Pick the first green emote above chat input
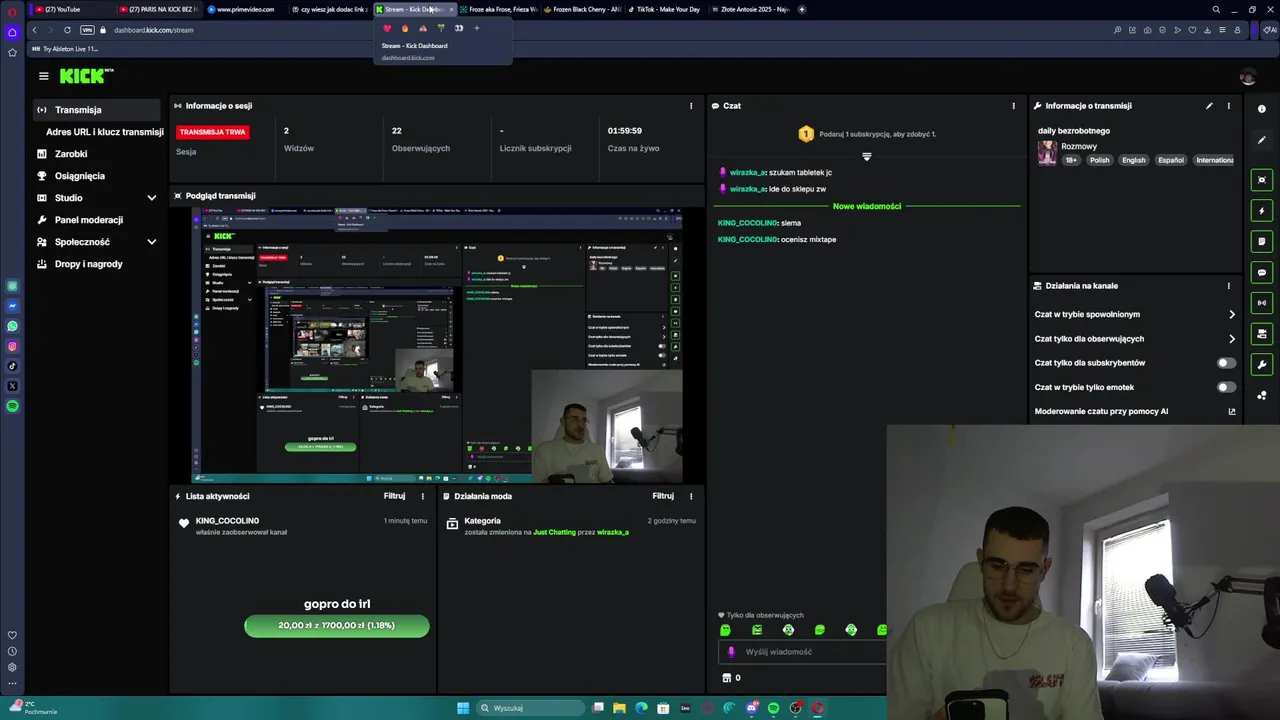Viewport: 1280px width, 720px height. pos(726,630)
